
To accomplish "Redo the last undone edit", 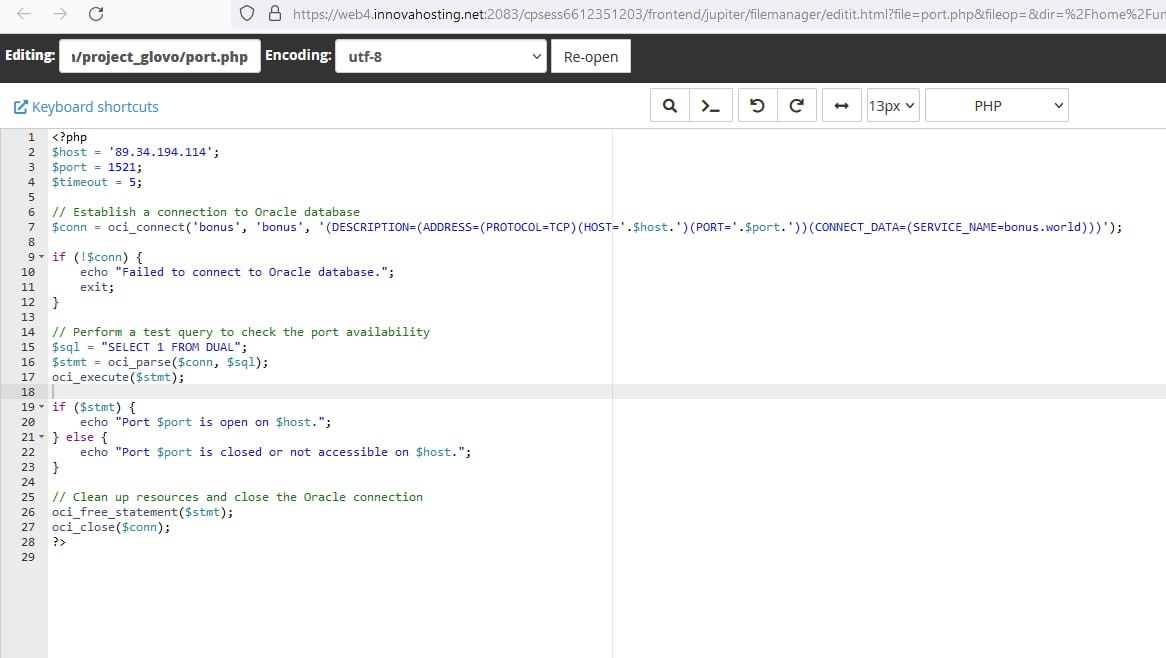I will coord(796,106).
